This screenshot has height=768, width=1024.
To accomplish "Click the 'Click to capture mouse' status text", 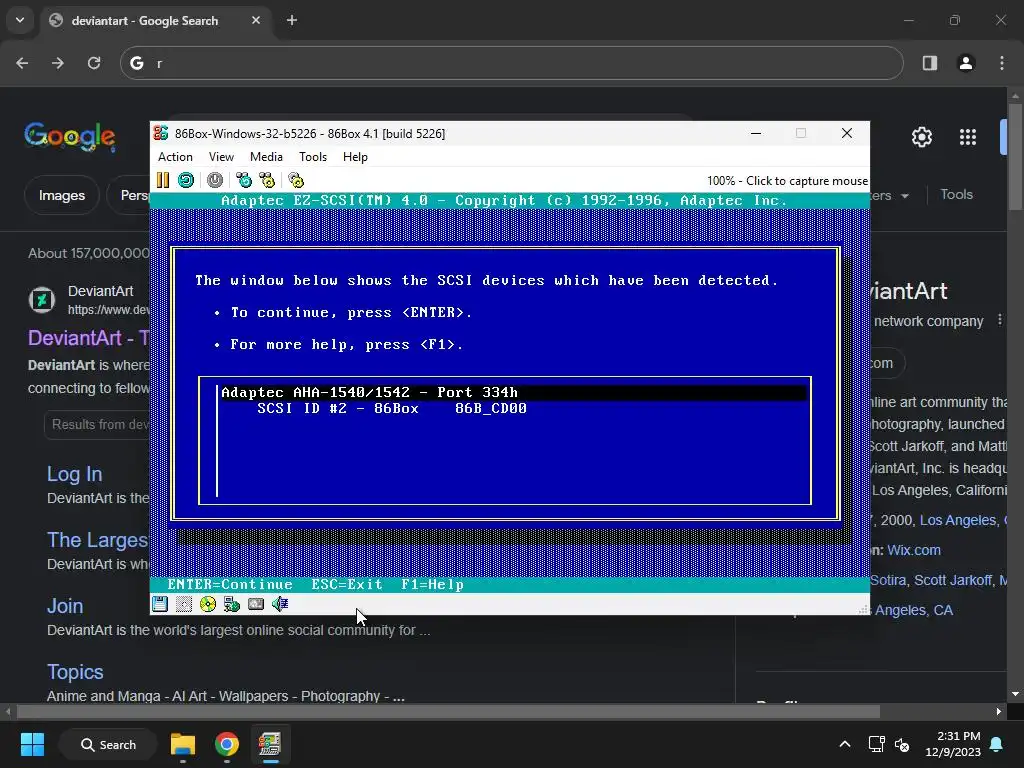I will 807,181.
